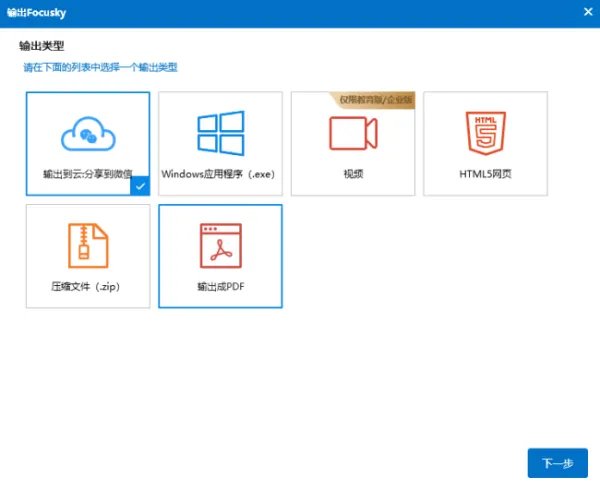Select the orange zip file icon
This screenshot has width=600, height=490.
point(88,246)
